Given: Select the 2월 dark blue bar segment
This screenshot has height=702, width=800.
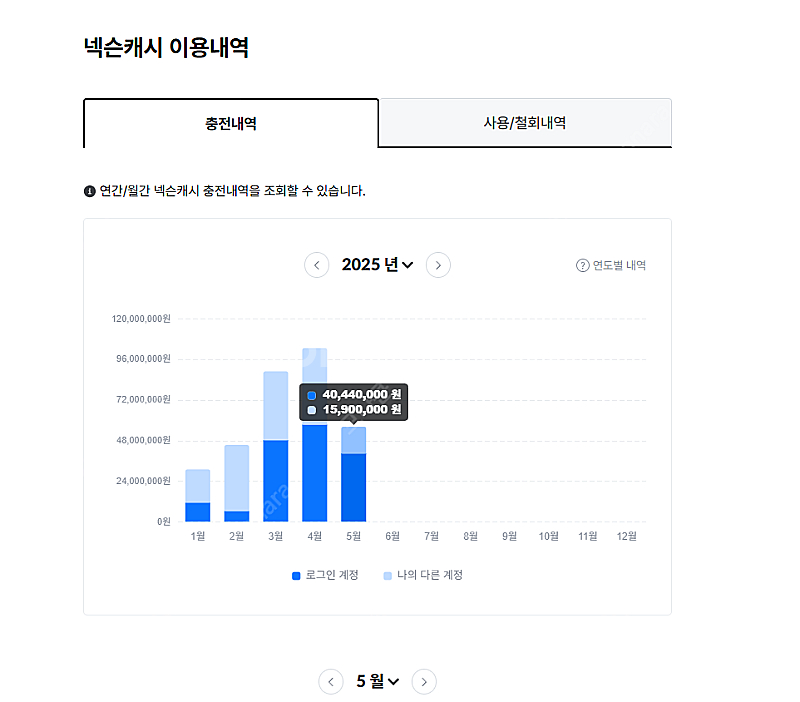Looking at the screenshot, I should tap(237, 516).
